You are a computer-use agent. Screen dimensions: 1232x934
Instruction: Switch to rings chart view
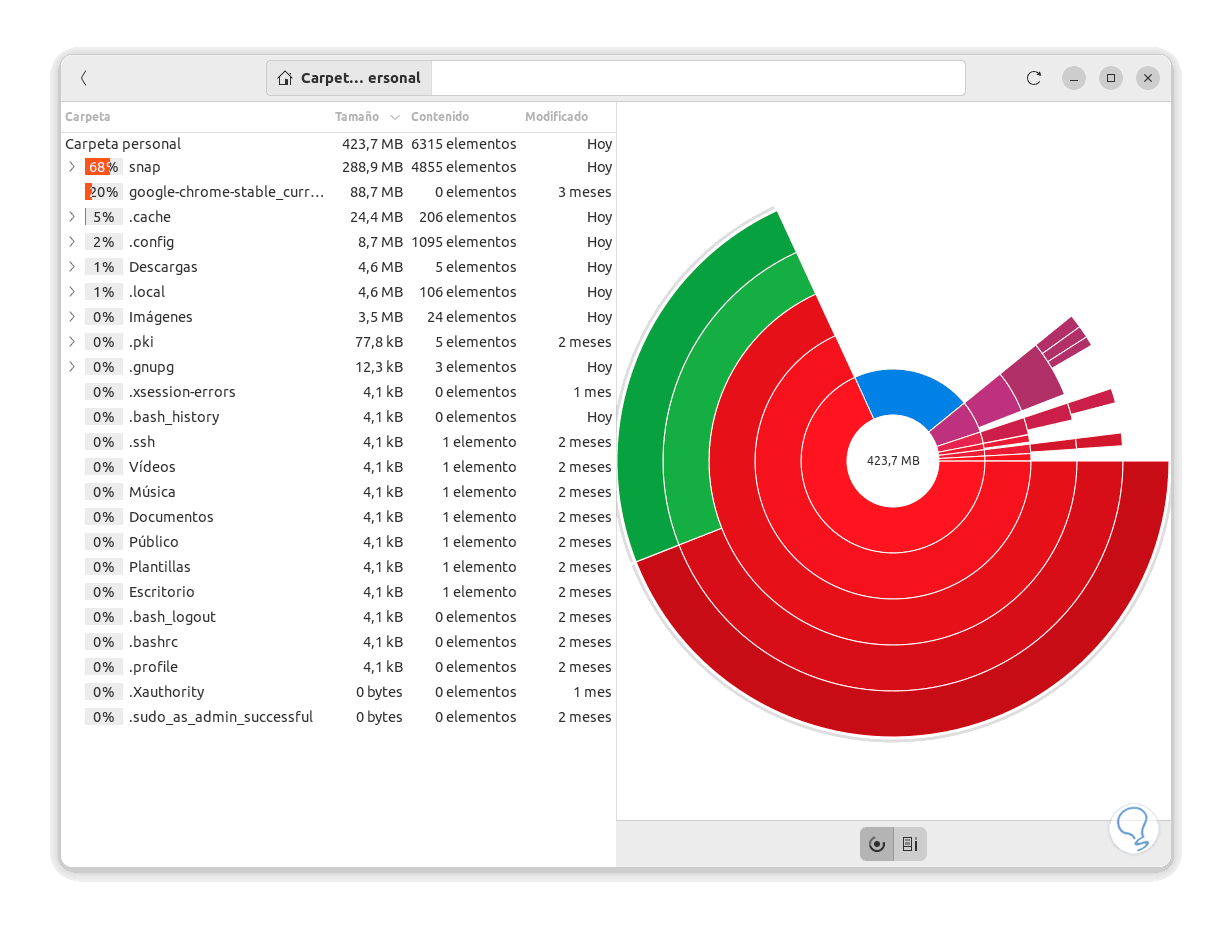[x=877, y=844]
